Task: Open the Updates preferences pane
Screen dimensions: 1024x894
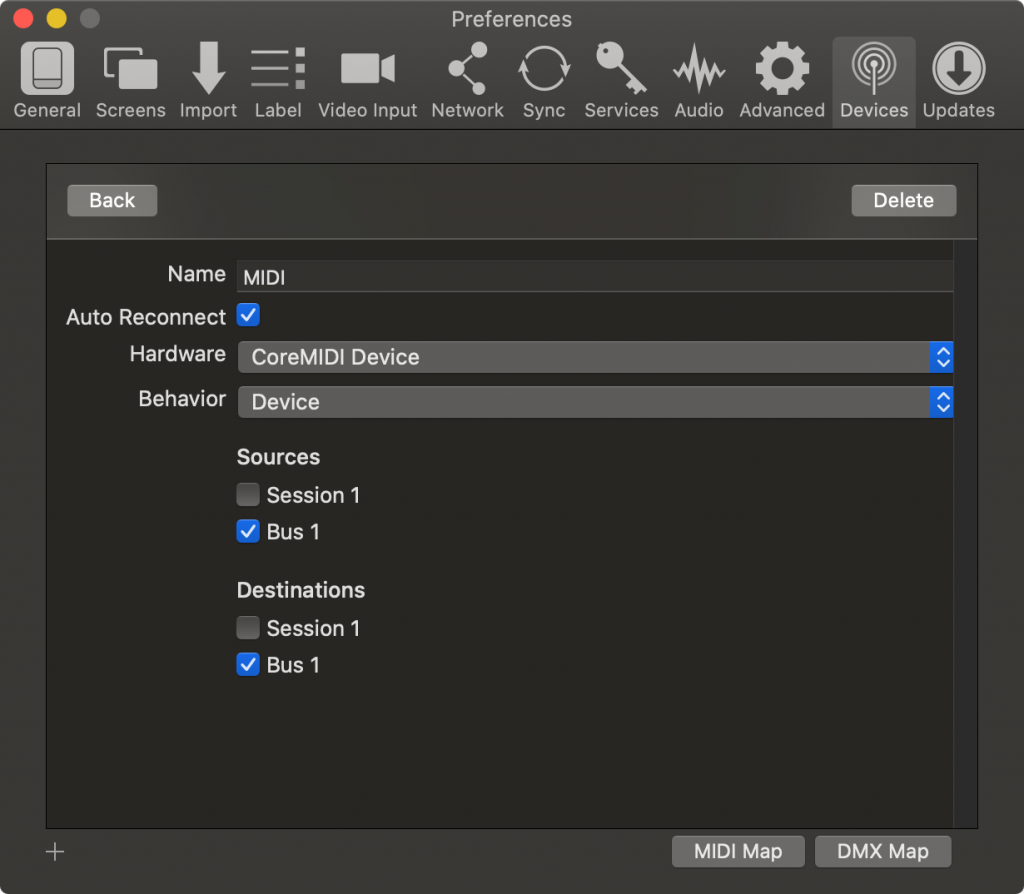Action: (x=959, y=81)
